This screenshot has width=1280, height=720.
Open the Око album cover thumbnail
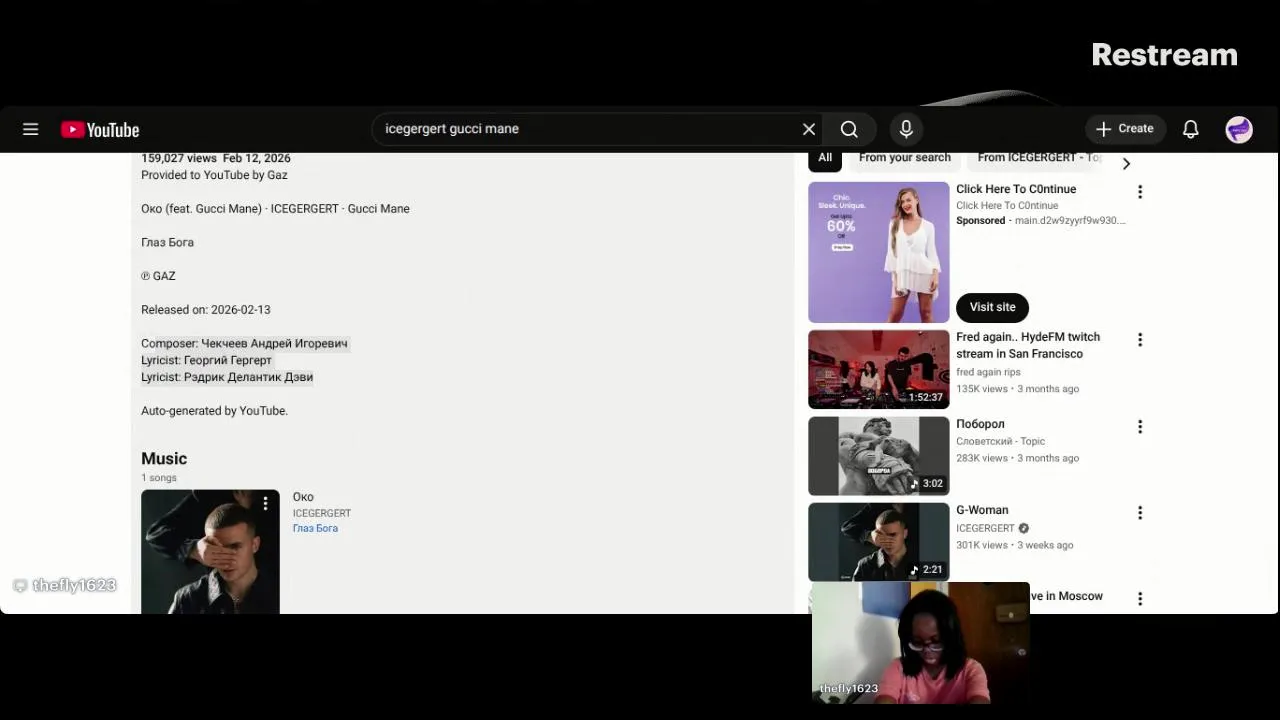pos(210,551)
